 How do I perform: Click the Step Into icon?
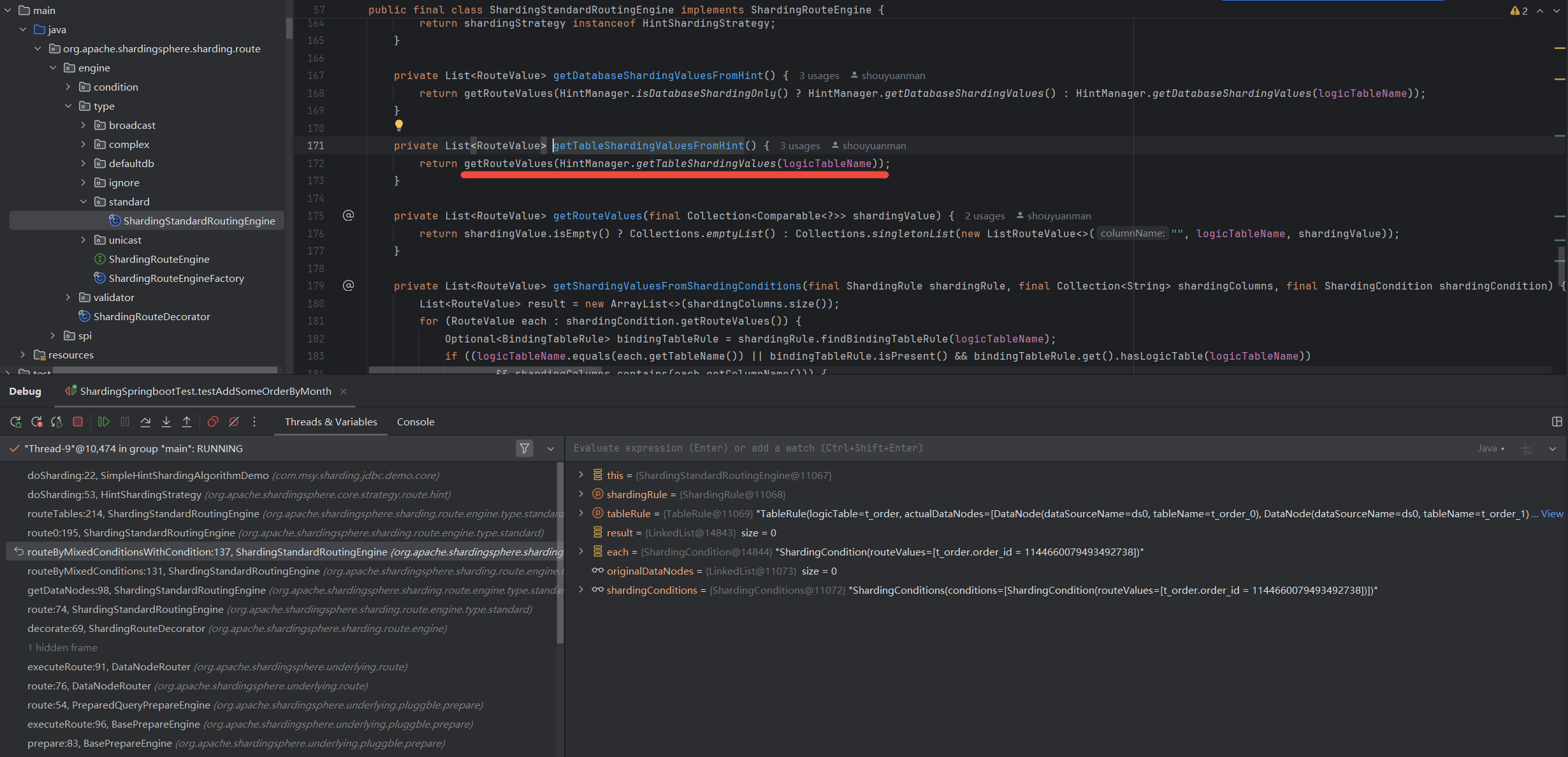coord(166,422)
